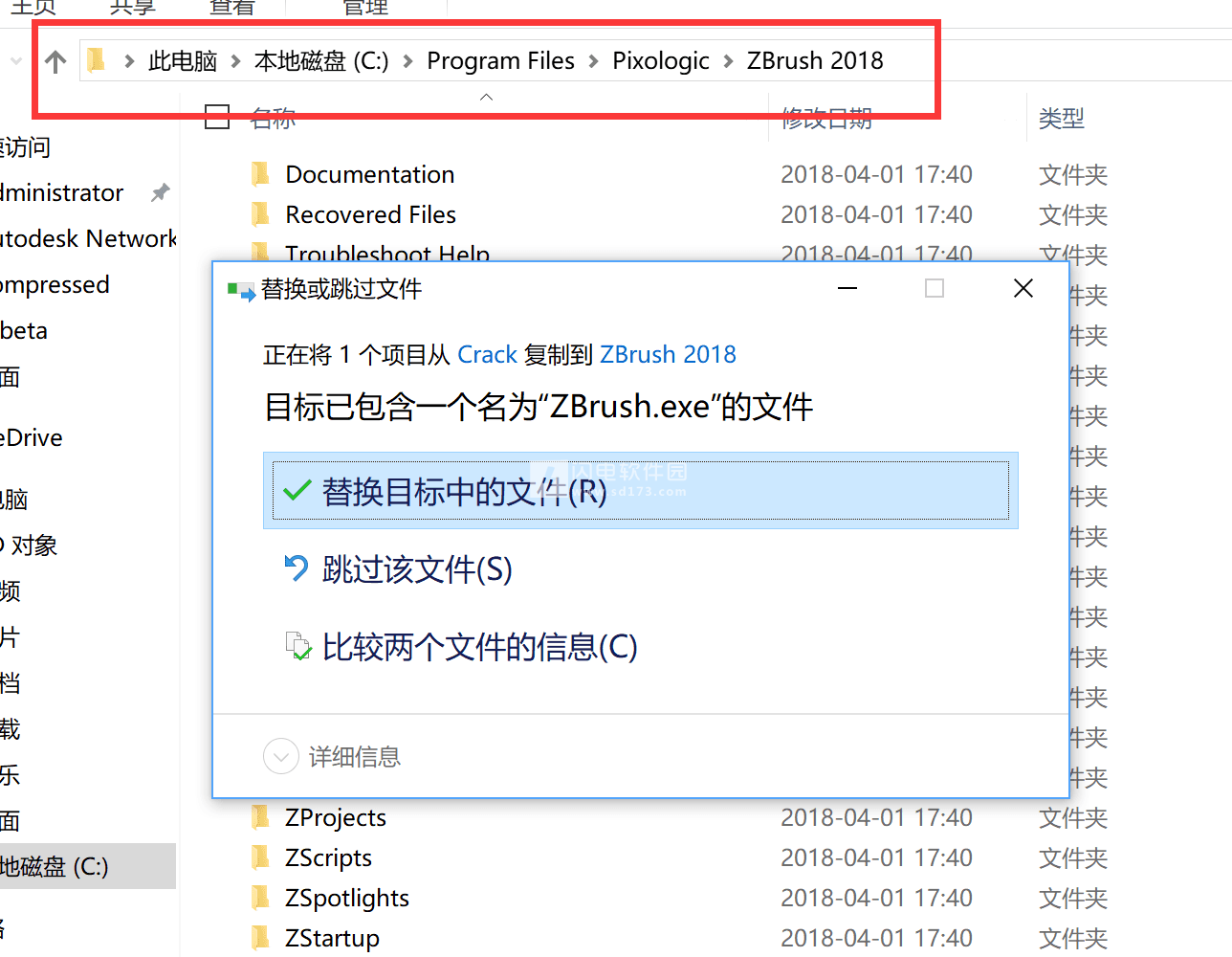Click Documentation row date 2018-04-01 17:40
The height and width of the screenshot is (957, 1232).
(876, 174)
